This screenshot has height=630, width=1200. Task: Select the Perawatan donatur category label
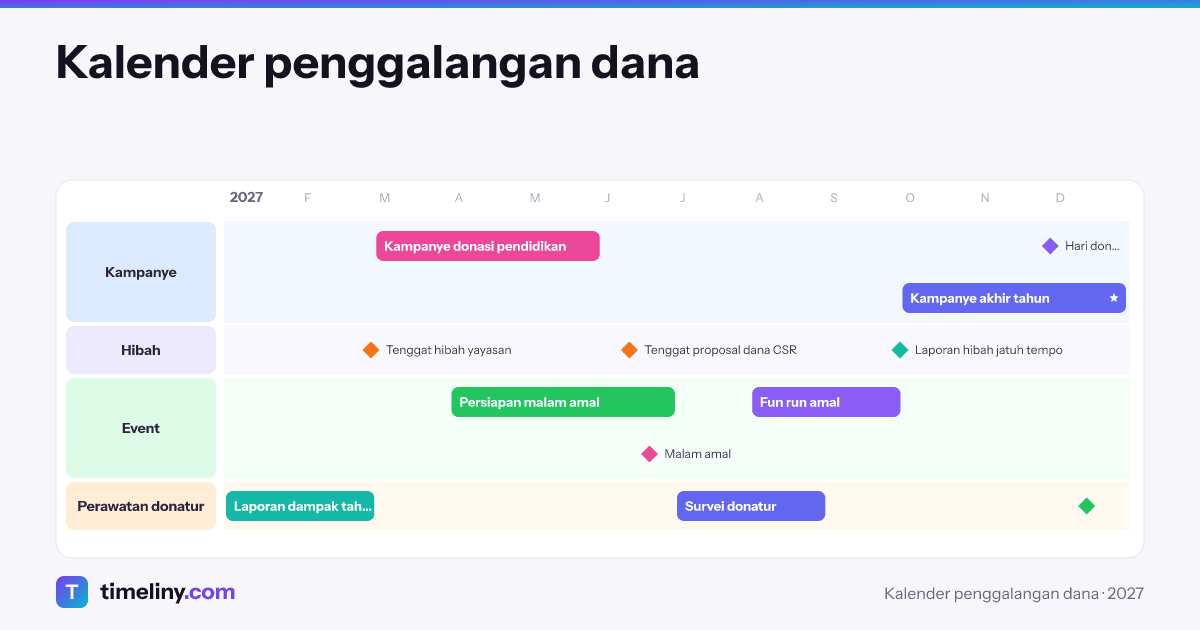click(141, 506)
